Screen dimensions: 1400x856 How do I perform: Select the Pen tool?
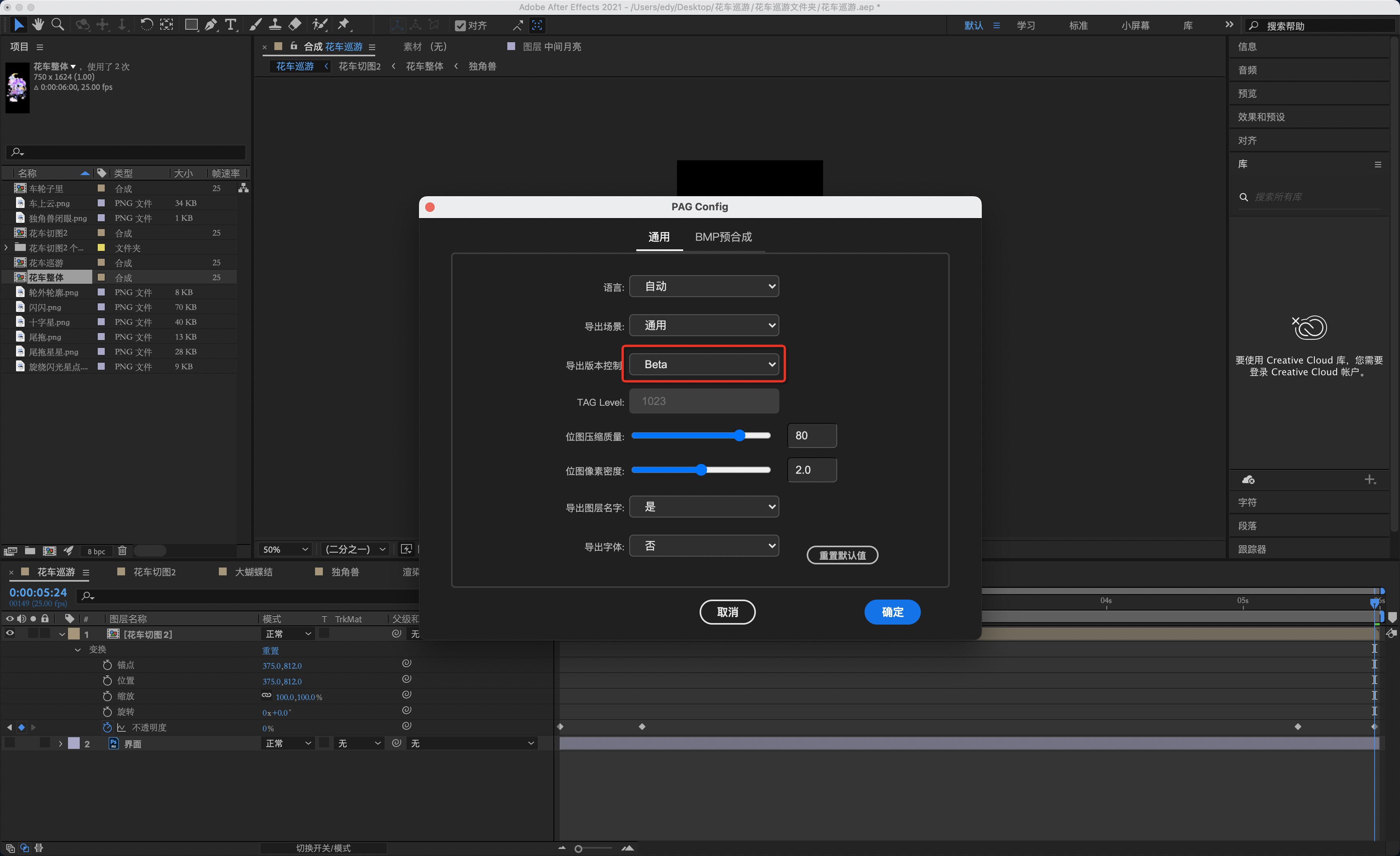click(x=211, y=25)
